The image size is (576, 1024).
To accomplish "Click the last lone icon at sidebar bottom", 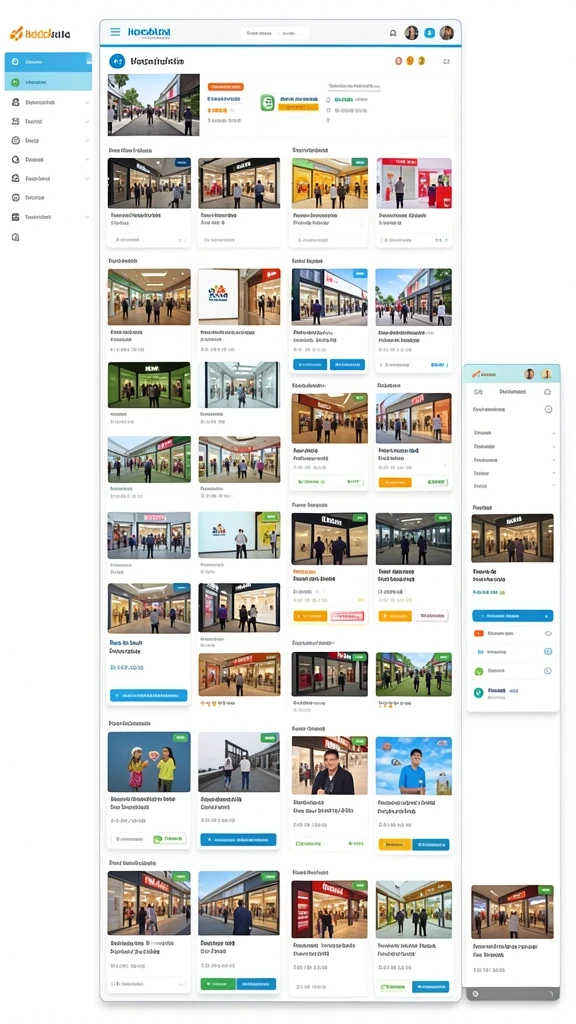I will [x=16, y=236].
